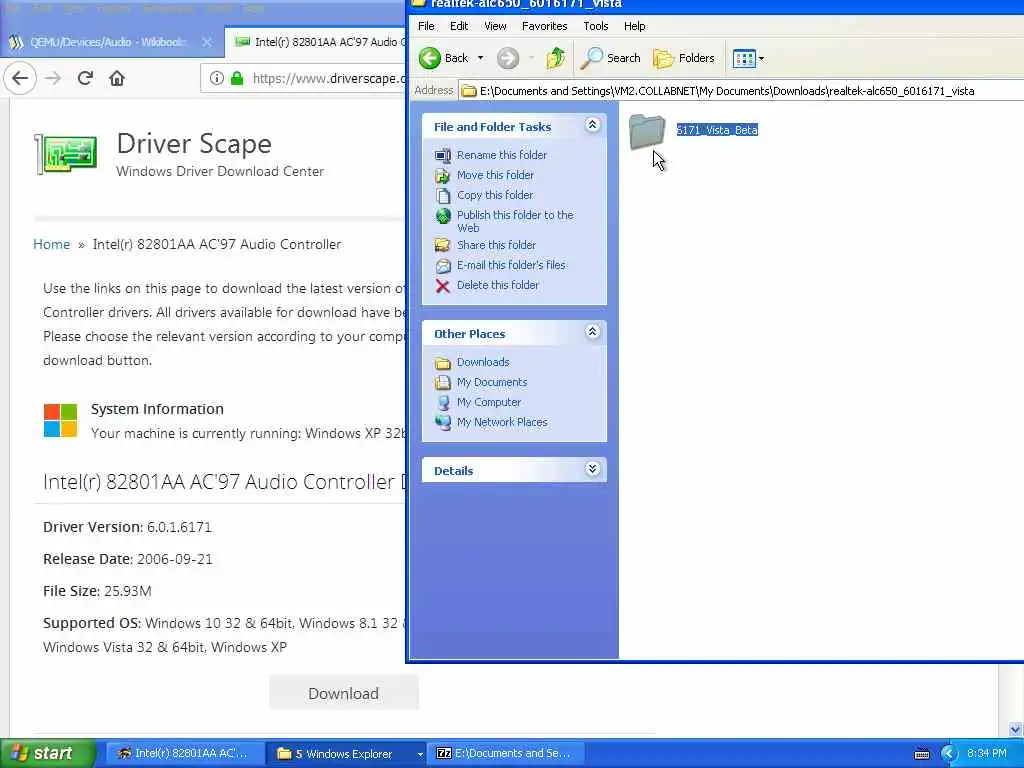Click the Driver Version 6.0.1.6171 text
The height and width of the screenshot is (768, 1024).
[x=127, y=527]
